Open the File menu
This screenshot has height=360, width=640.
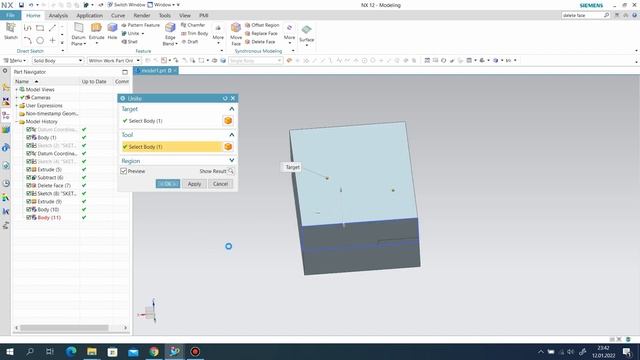click(11, 15)
